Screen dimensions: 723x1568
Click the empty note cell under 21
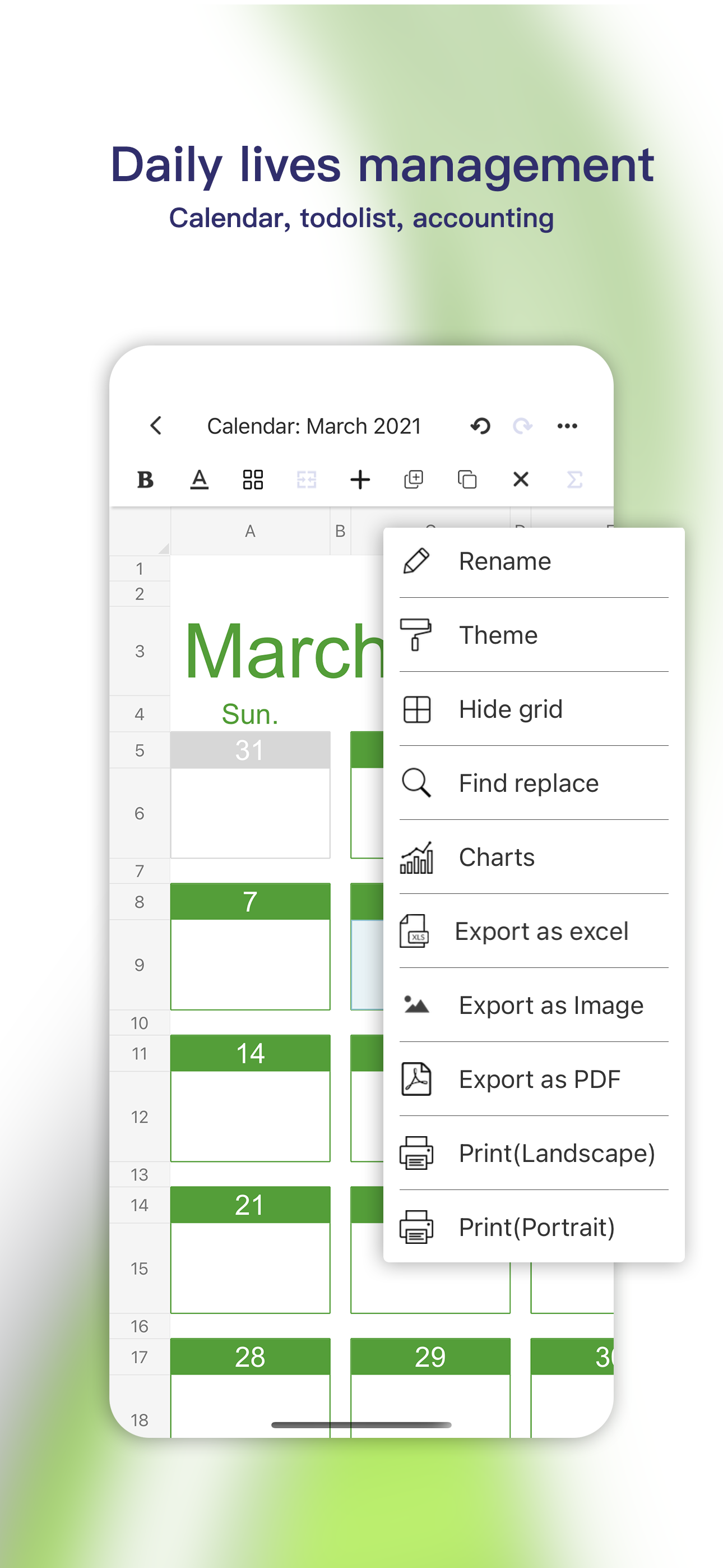click(x=250, y=1268)
